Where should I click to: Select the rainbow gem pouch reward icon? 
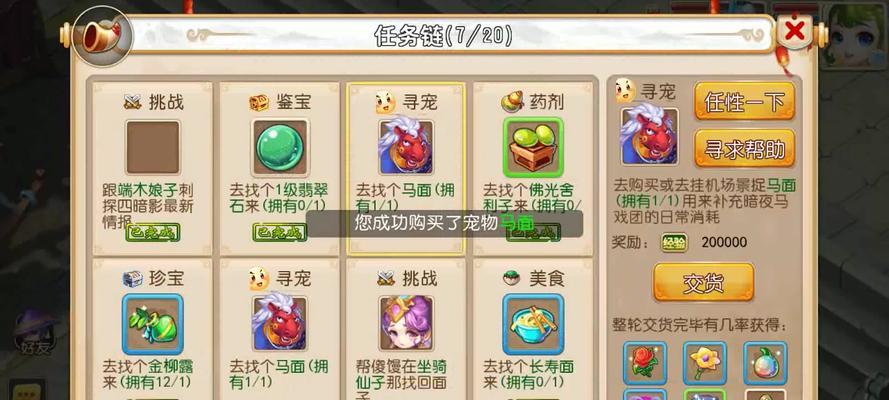click(x=765, y=363)
